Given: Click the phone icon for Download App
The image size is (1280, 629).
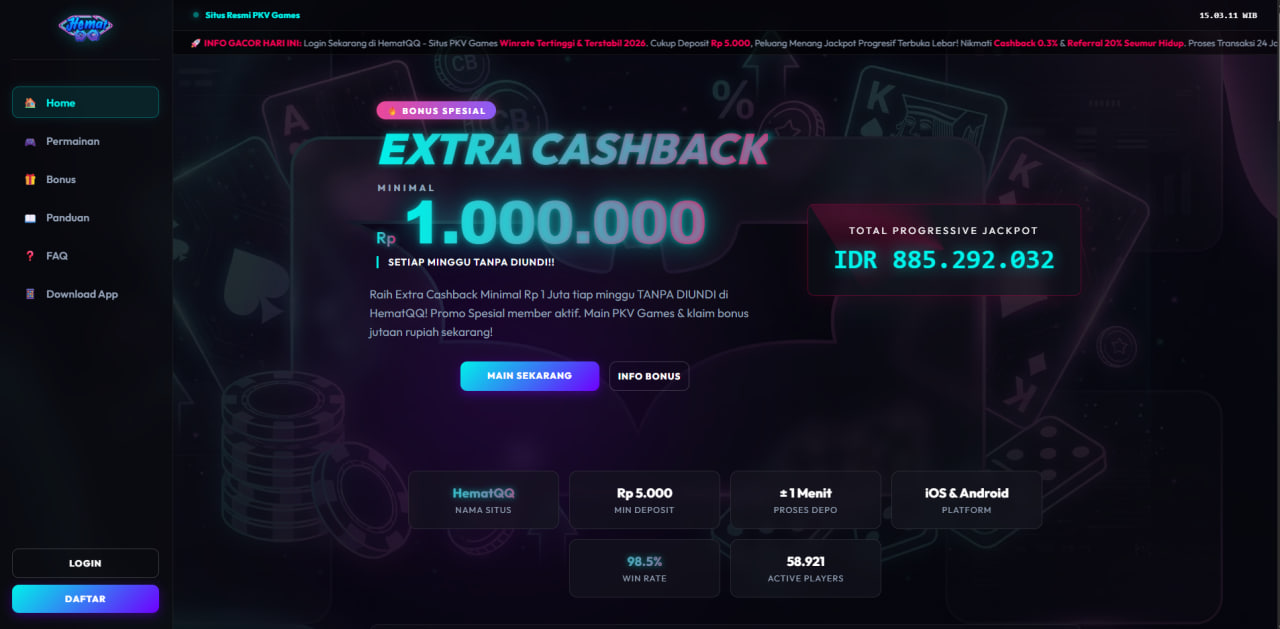Looking at the screenshot, I should coord(30,294).
